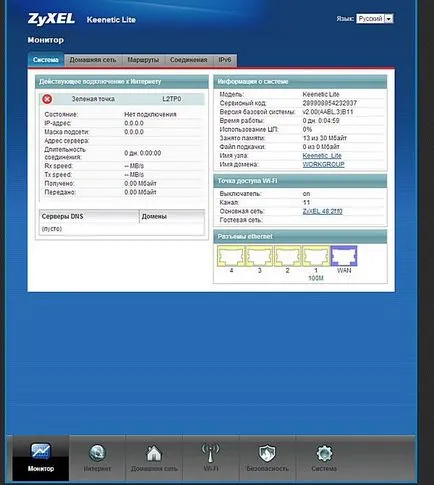Click the red connection error icon
The height and width of the screenshot is (485, 434).
pos(47,99)
